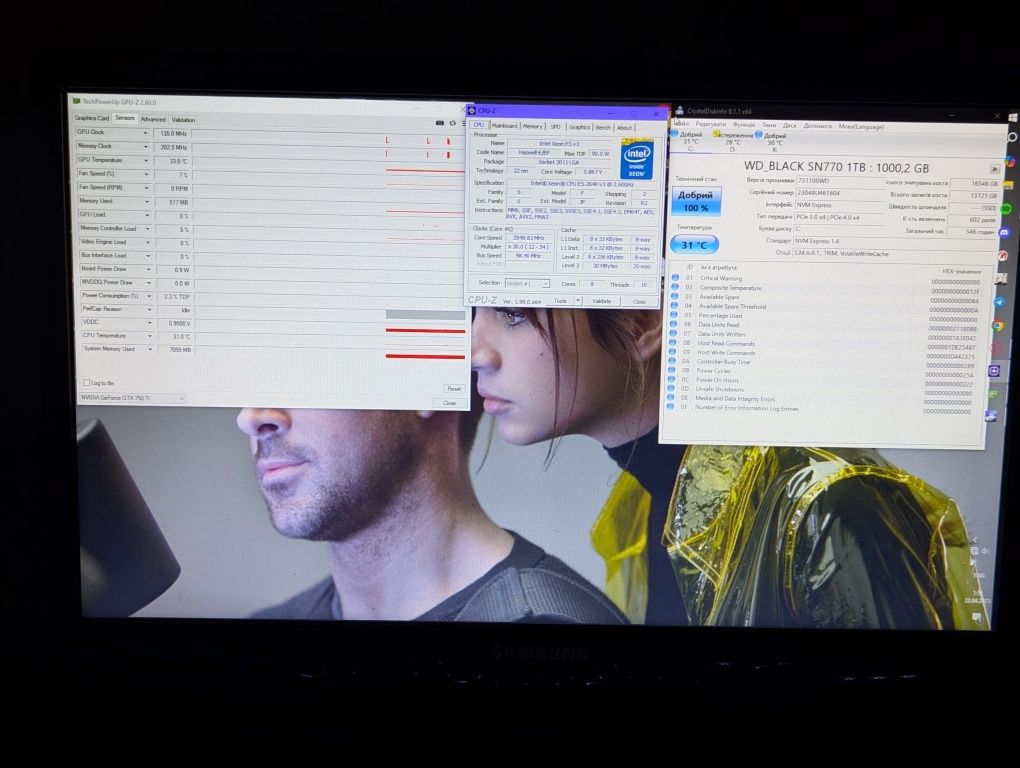Click the Critical Warning status circle
This screenshot has height=768, width=1020.
point(675,277)
